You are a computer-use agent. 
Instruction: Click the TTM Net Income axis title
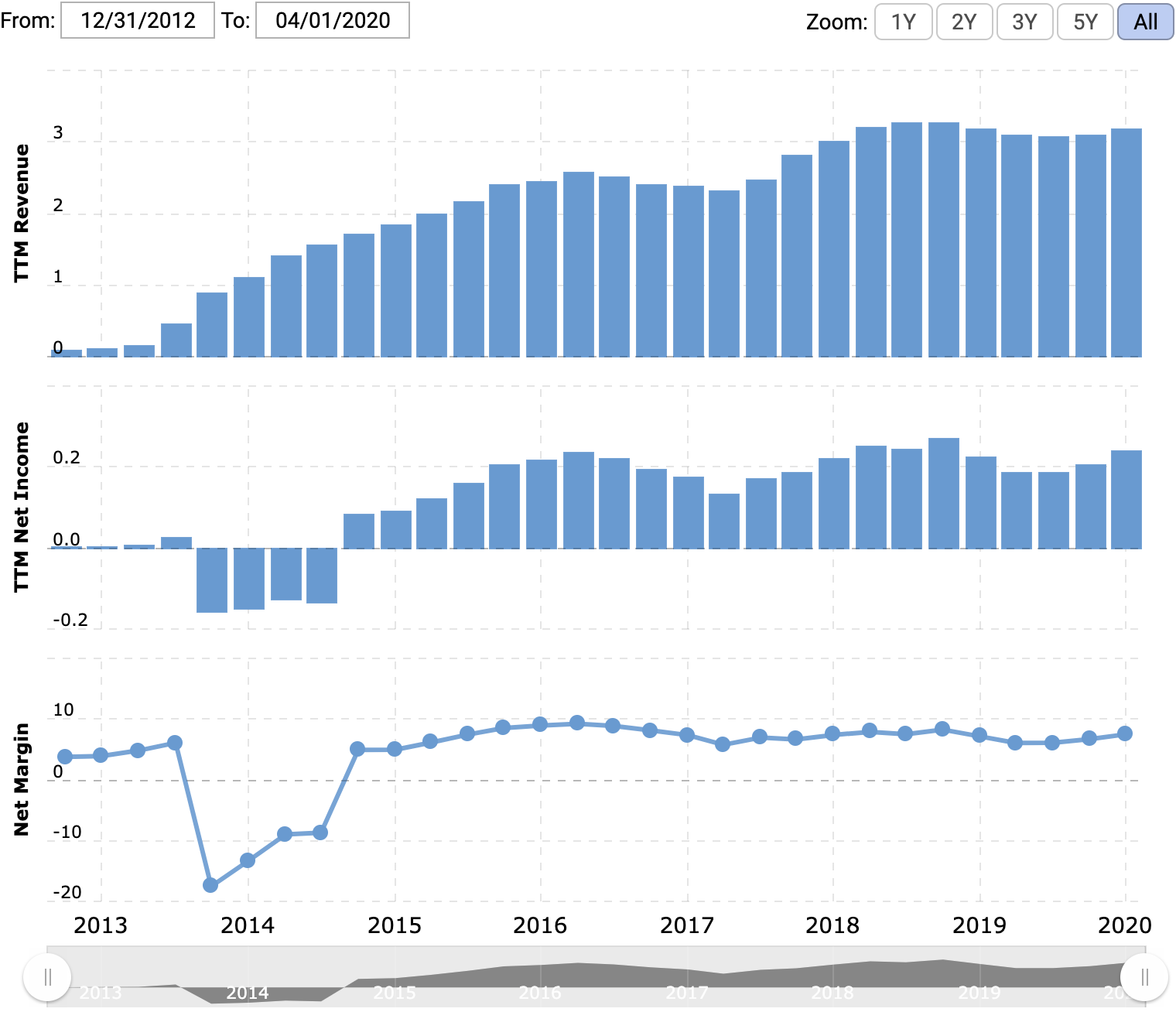(21, 507)
